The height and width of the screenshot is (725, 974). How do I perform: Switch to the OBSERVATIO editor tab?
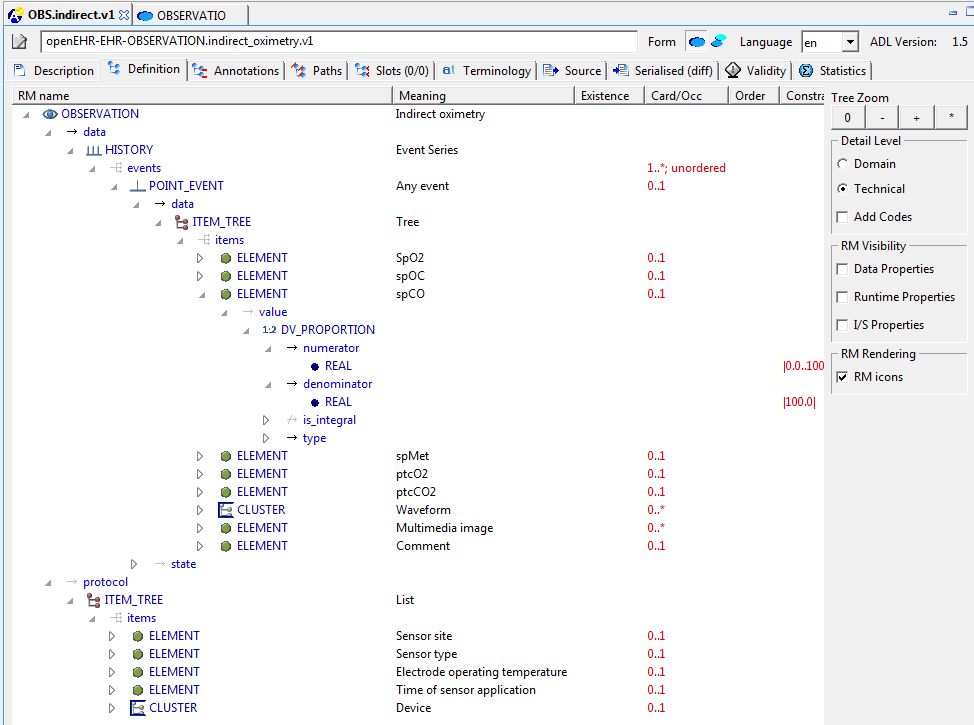coord(190,16)
